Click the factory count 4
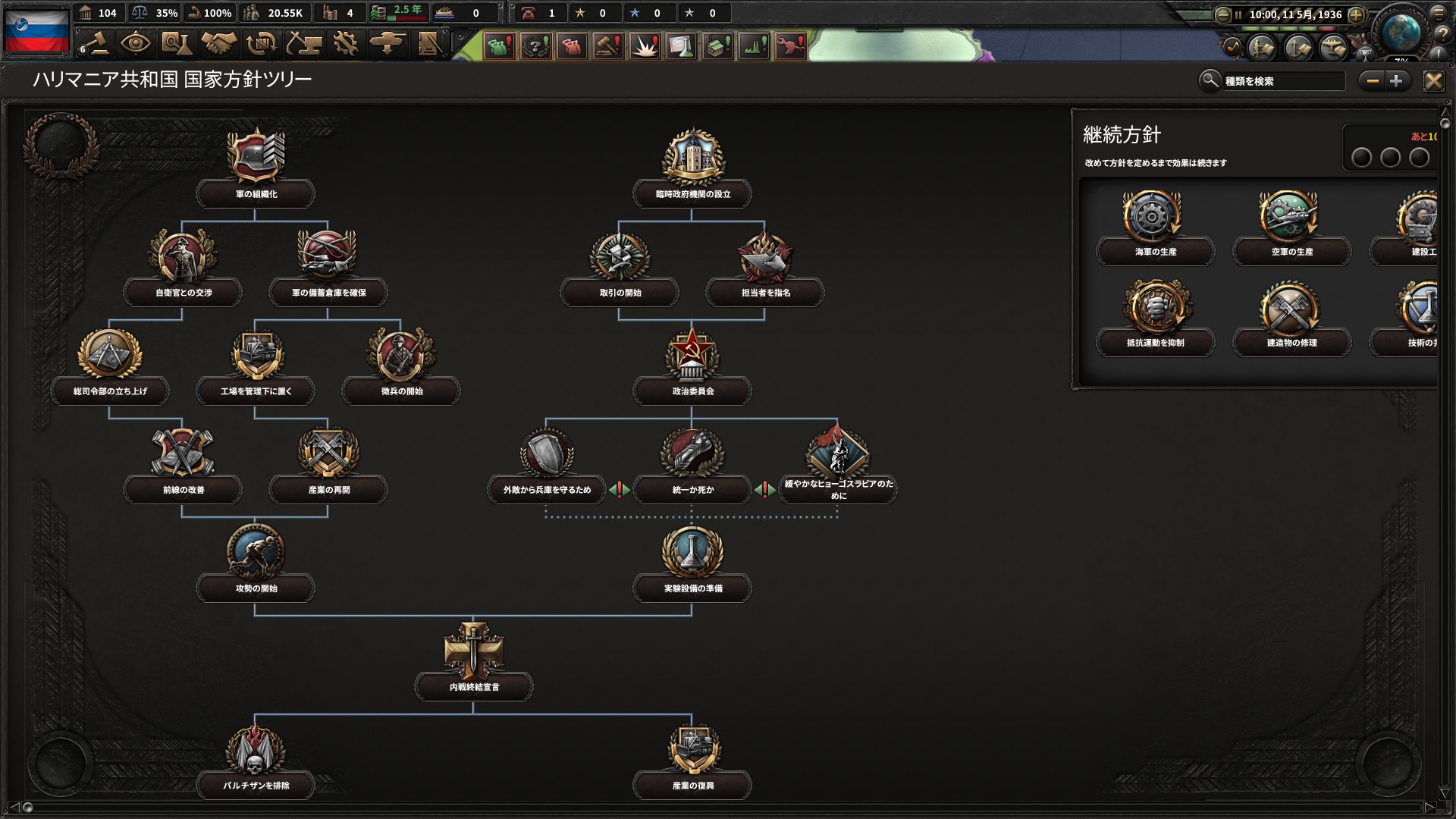The height and width of the screenshot is (819, 1456). click(339, 13)
